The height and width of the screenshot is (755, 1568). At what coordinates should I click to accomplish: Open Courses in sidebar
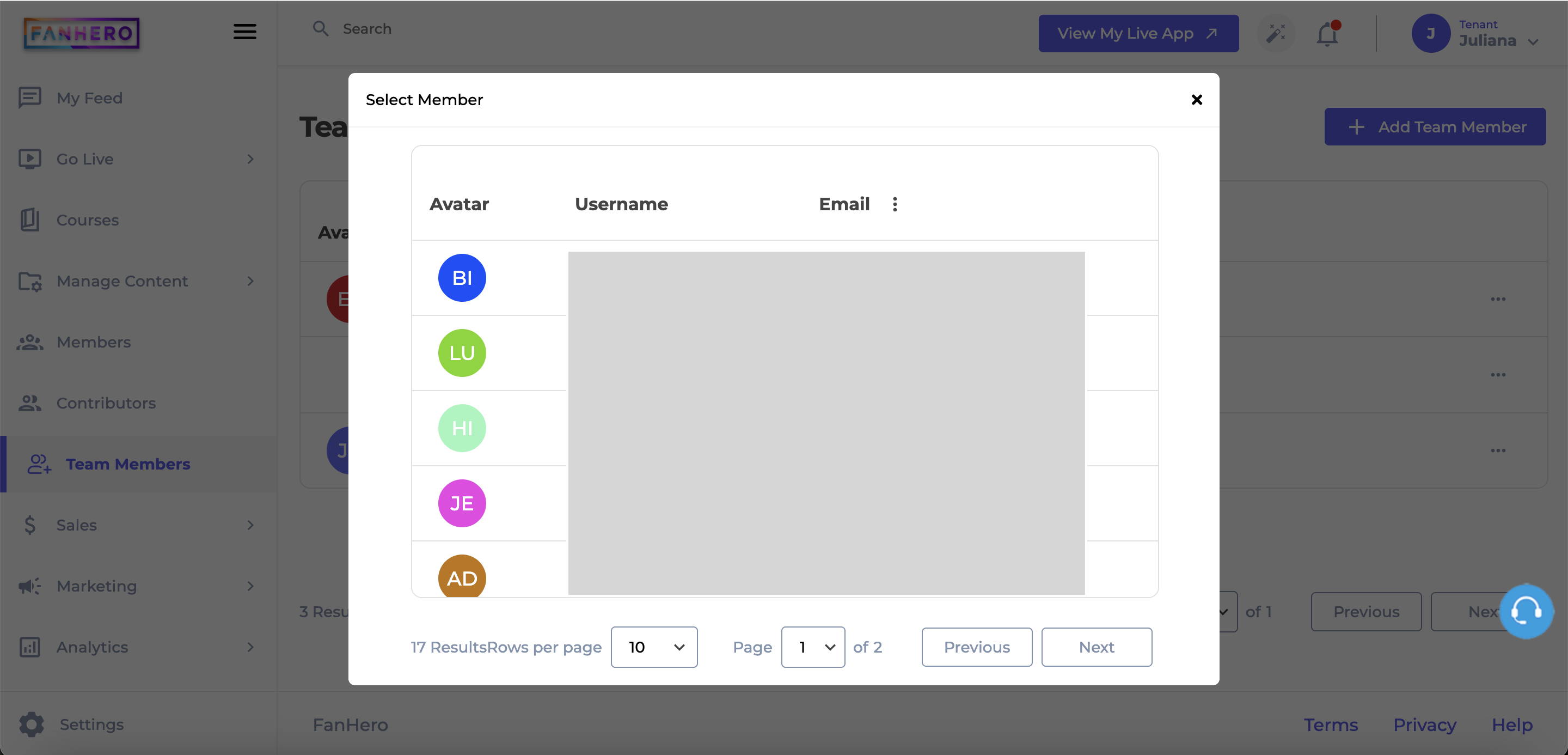pyautogui.click(x=87, y=220)
